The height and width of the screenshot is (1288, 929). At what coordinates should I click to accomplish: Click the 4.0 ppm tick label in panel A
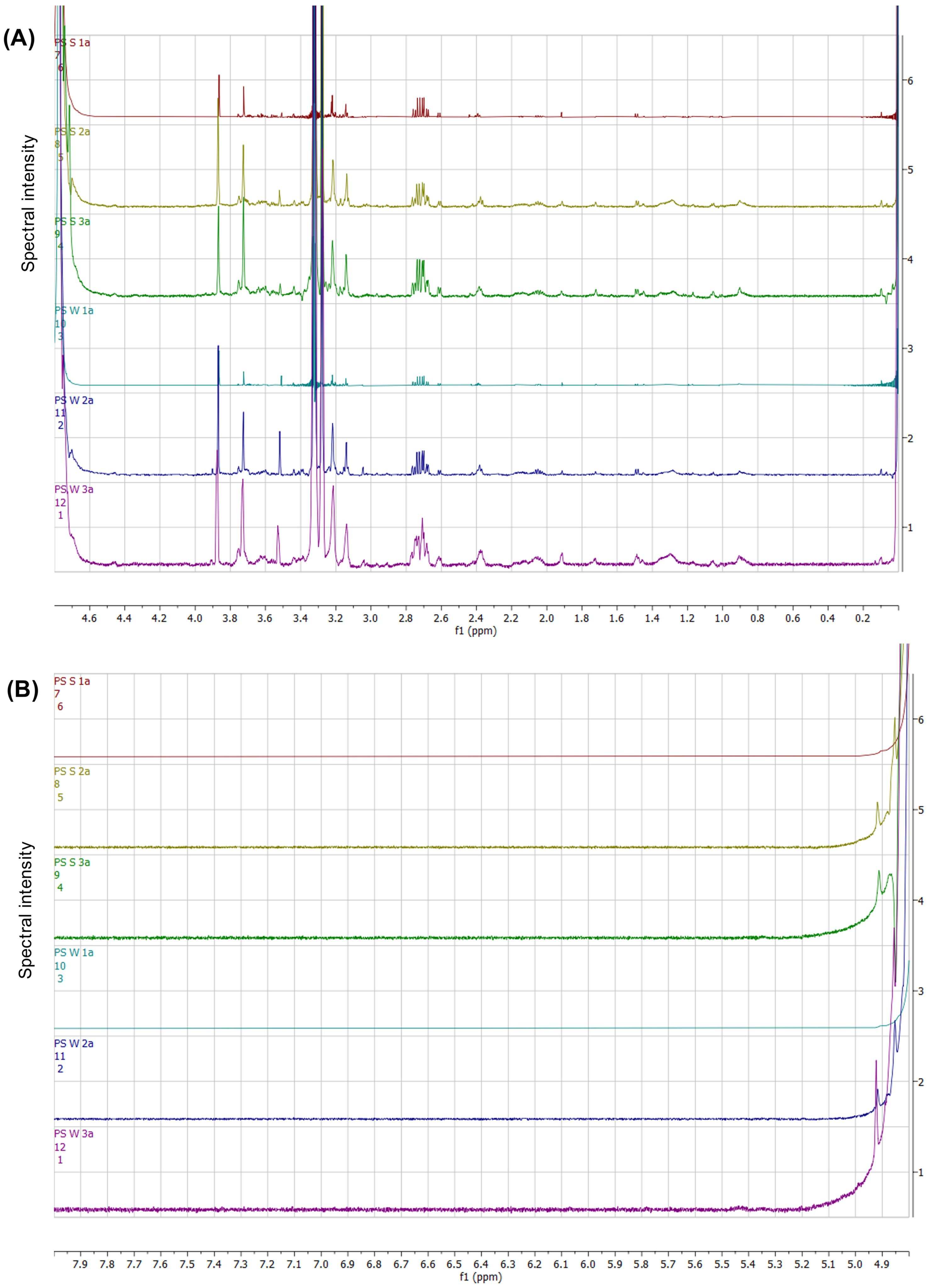click(195, 618)
